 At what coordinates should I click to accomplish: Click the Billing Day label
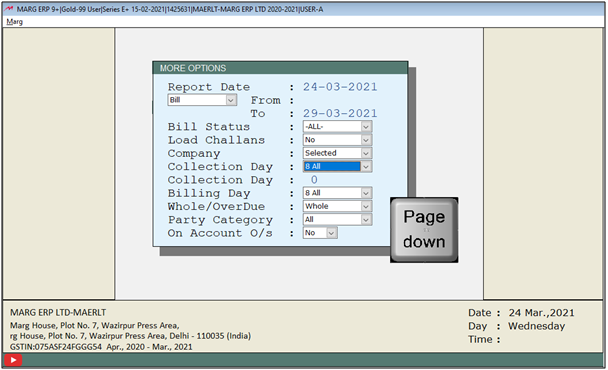(x=209, y=193)
